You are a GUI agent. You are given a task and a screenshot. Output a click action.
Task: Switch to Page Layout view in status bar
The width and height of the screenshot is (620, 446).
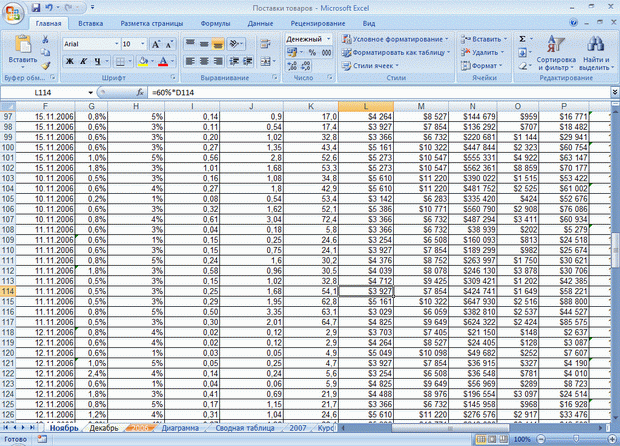[492, 439]
